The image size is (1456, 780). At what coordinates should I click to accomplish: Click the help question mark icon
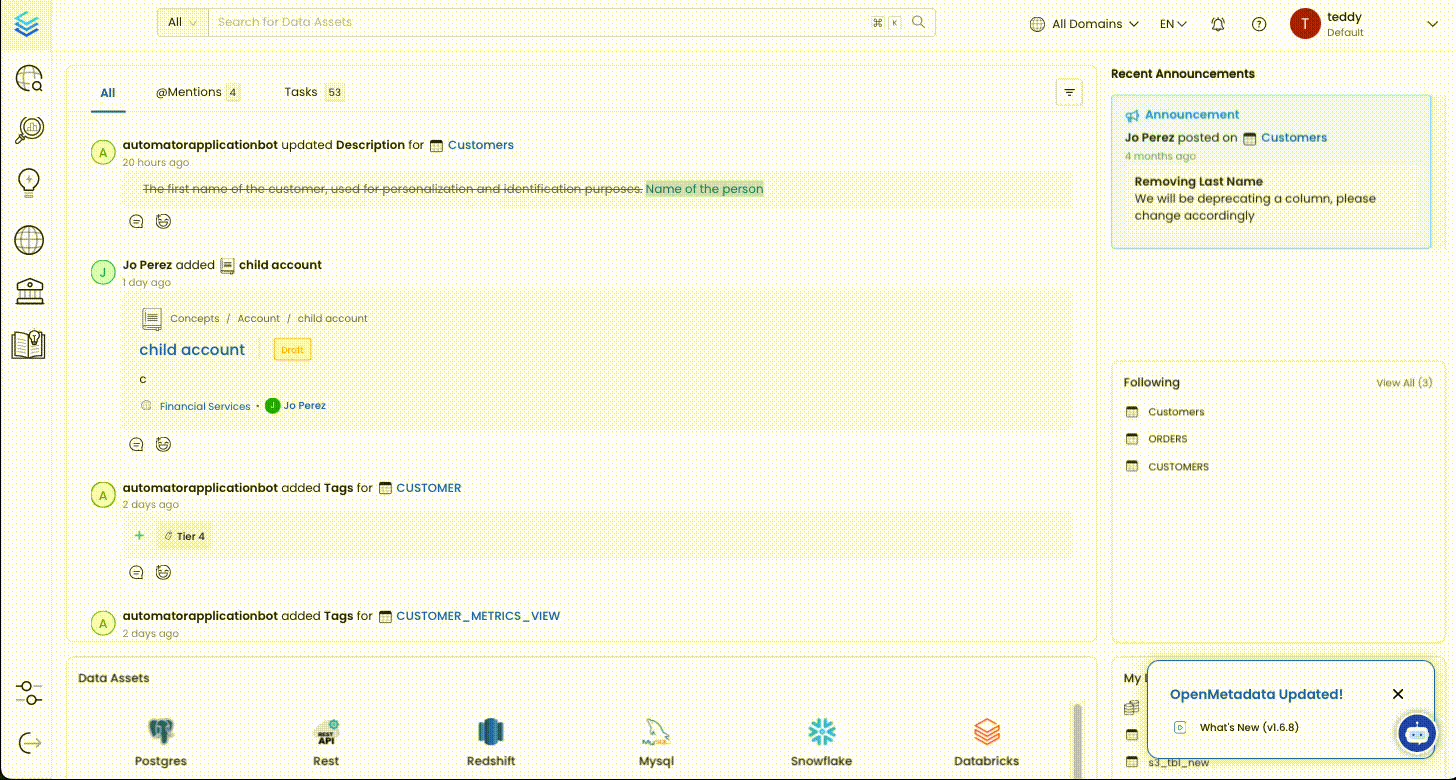click(1259, 24)
